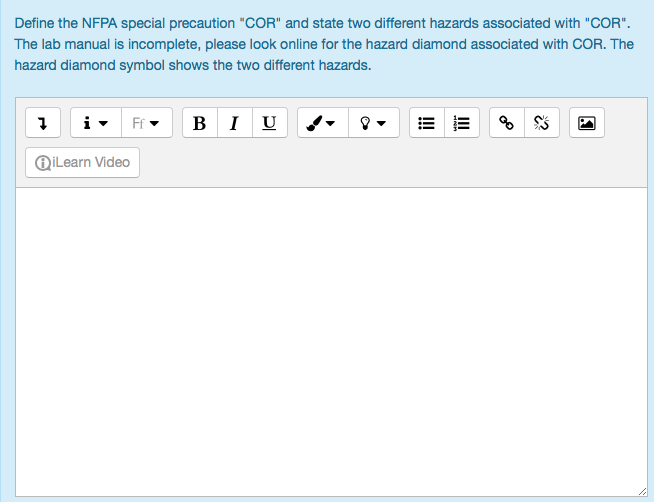Image resolution: width=654 pixels, height=502 pixels.
Task: Insert an image using picture icon
Action: [x=587, y=123]
